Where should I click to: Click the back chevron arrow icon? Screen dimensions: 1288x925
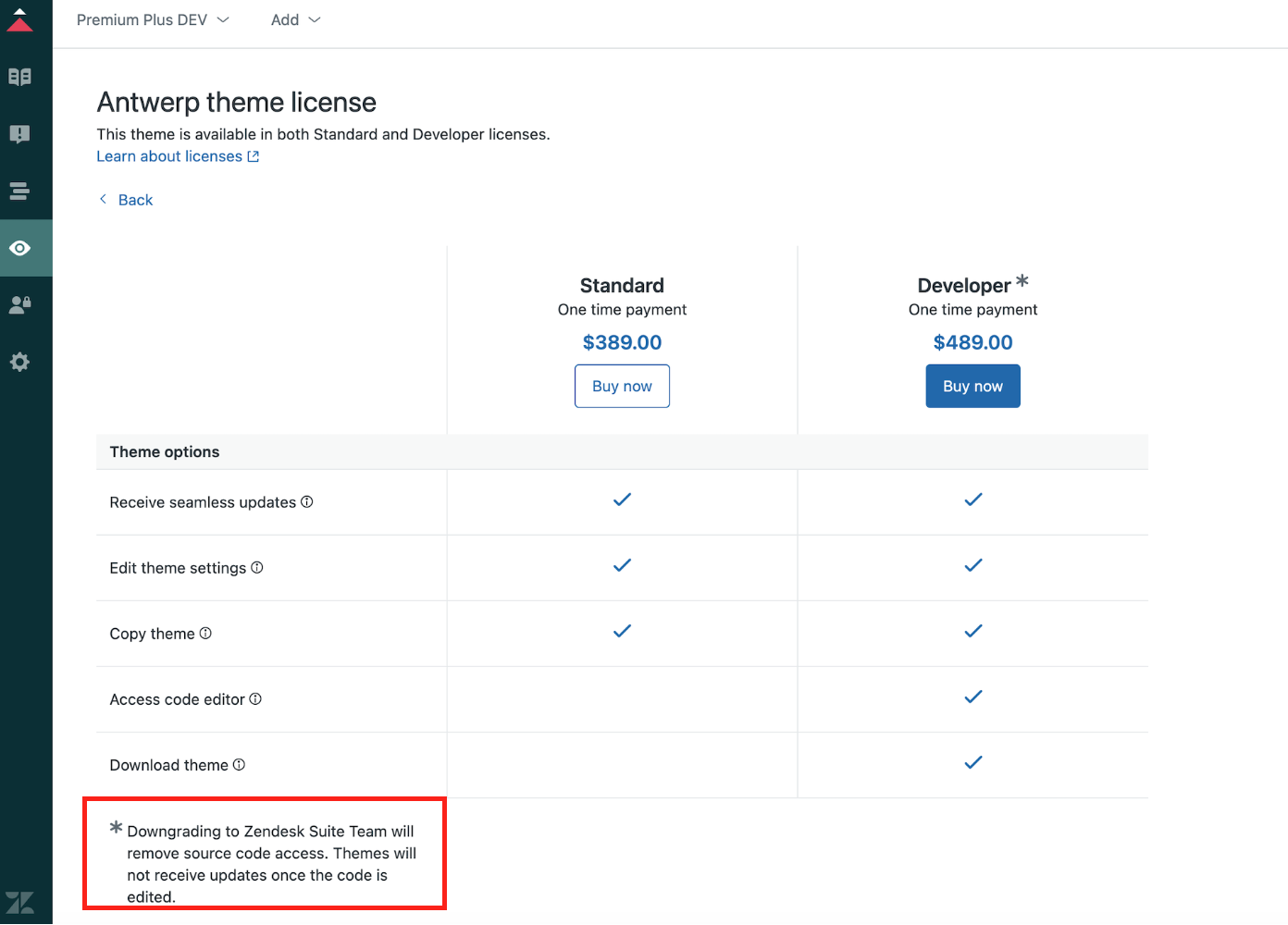[103, 200]
